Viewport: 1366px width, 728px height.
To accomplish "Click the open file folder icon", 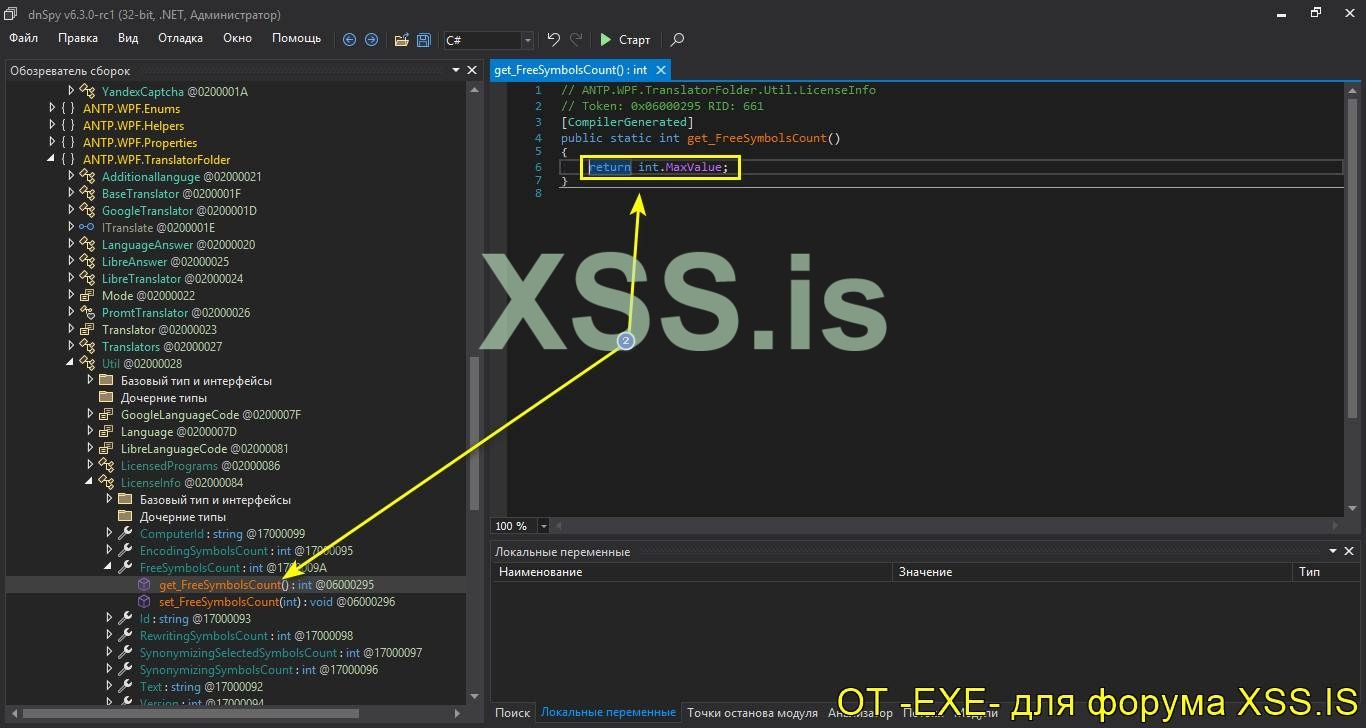I will coord(401,40).
